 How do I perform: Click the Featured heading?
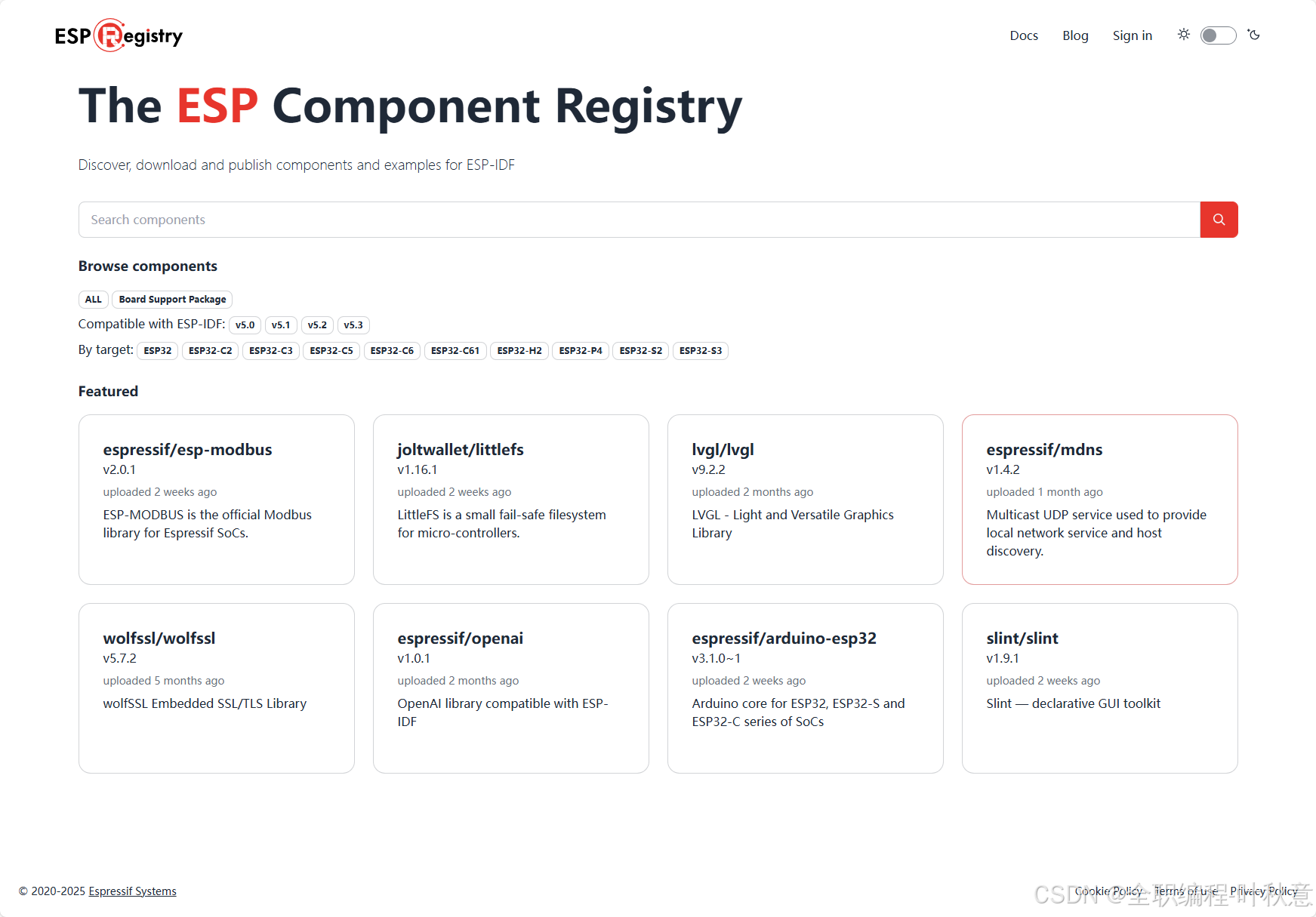click(x=108, y=392)
